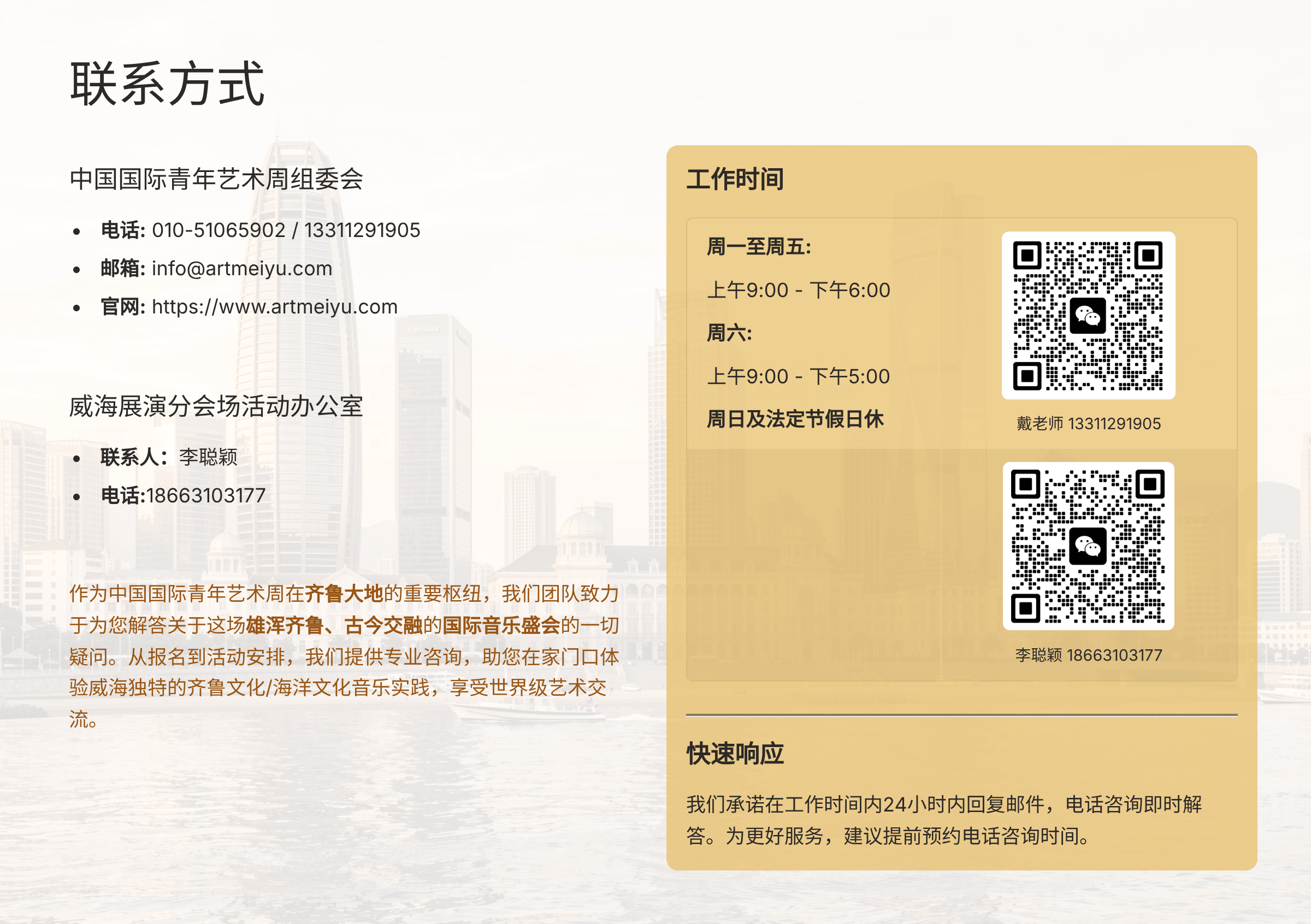Click the 周日及法定节假日休 notice
Viewport: 1311px width, 924px height.
coord(795,419)
